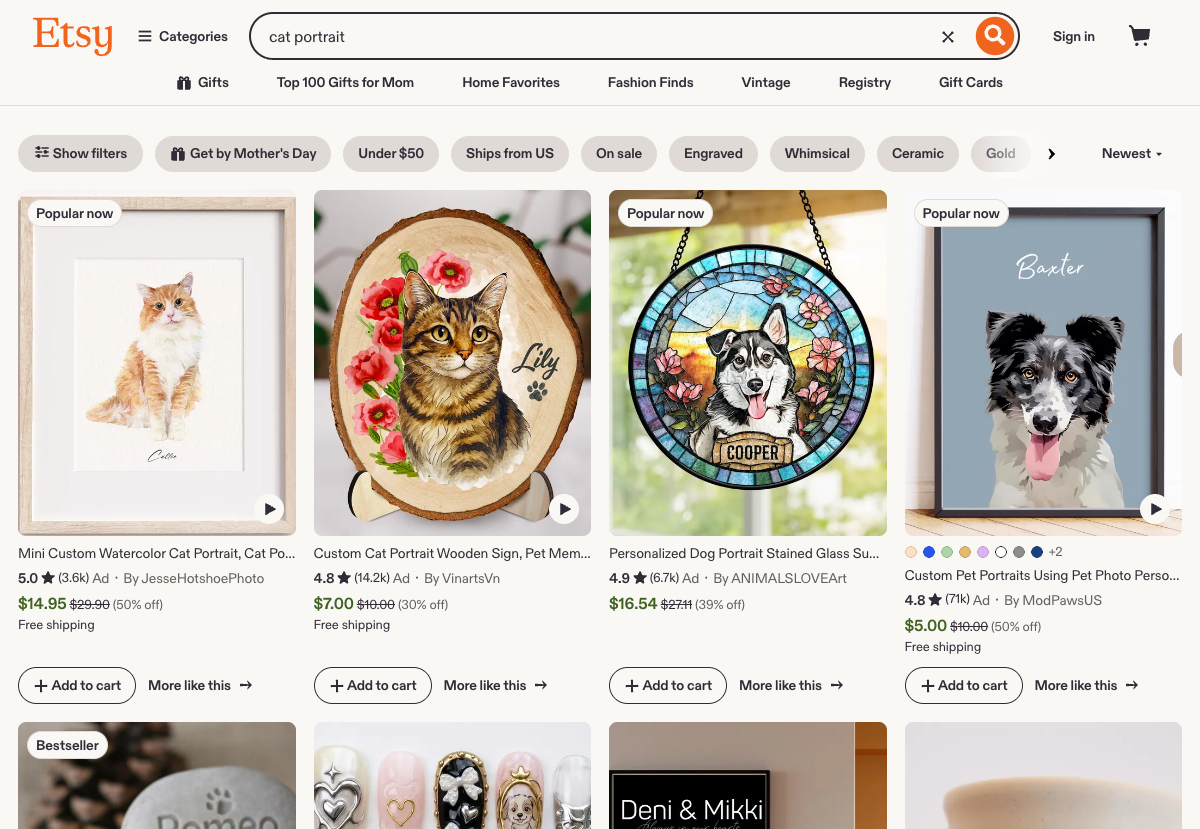Click the Etsy logo

click(x=72, y=36)
